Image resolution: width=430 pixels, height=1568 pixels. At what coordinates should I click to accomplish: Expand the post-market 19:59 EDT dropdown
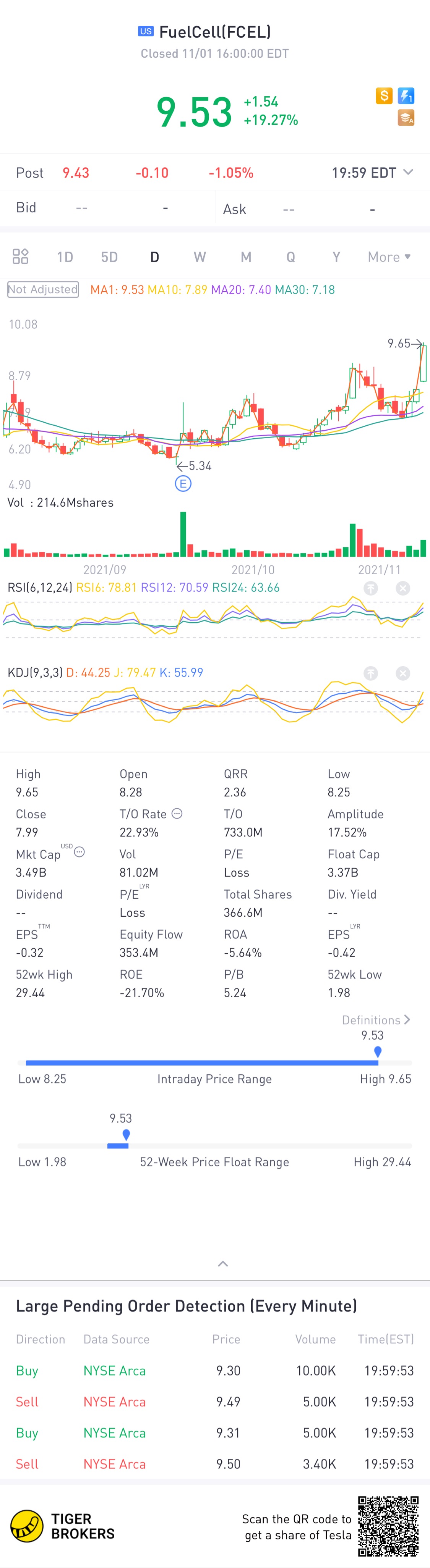pyautogui.click(x=408, y=172)
